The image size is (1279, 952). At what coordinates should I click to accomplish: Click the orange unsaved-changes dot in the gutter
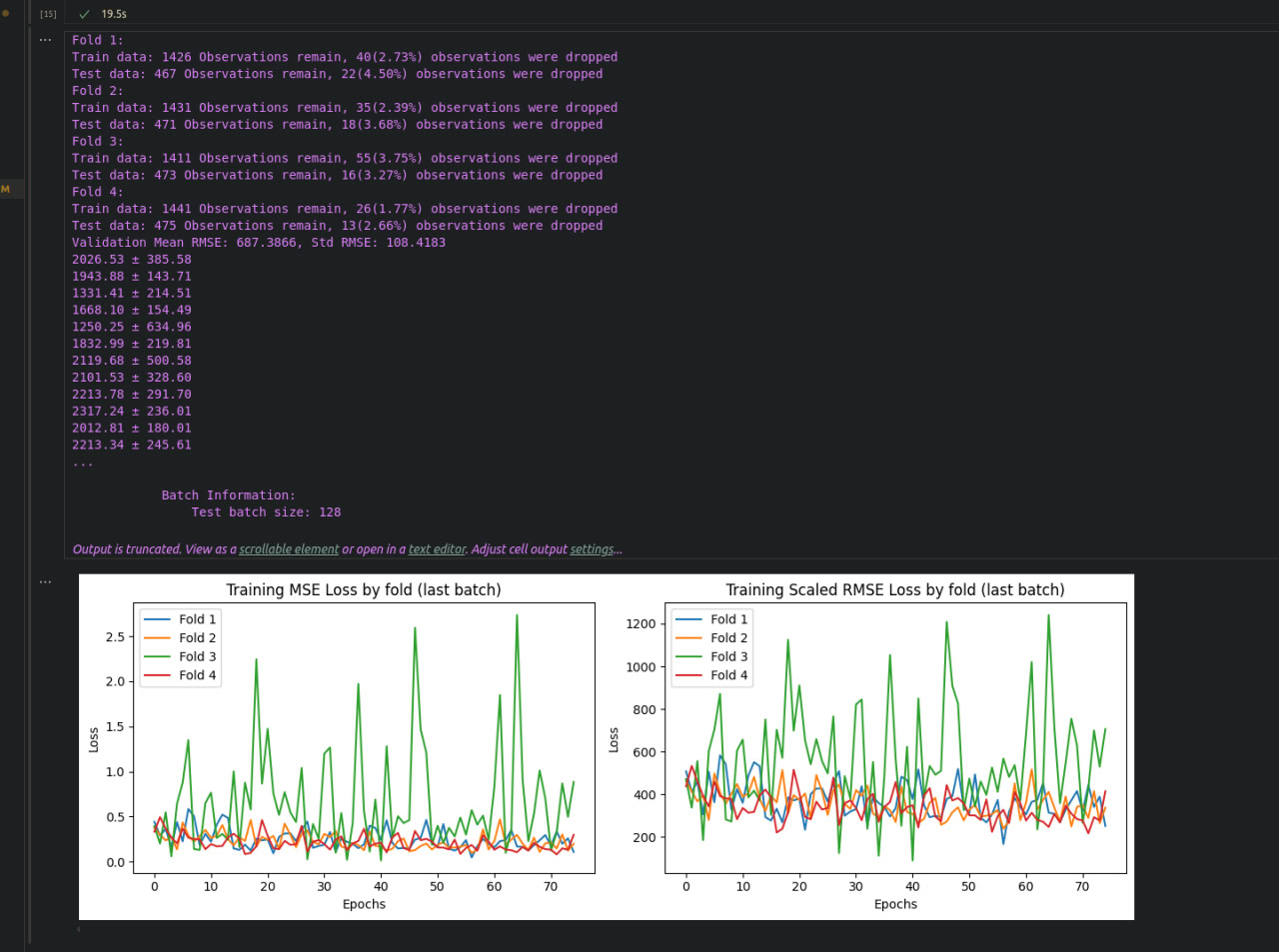click(5, 14)
